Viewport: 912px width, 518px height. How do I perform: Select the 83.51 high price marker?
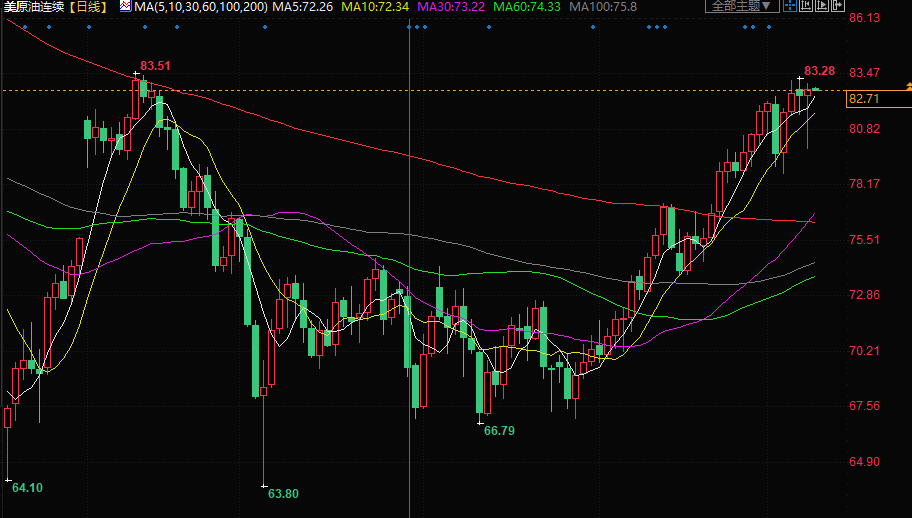[155, 66]
